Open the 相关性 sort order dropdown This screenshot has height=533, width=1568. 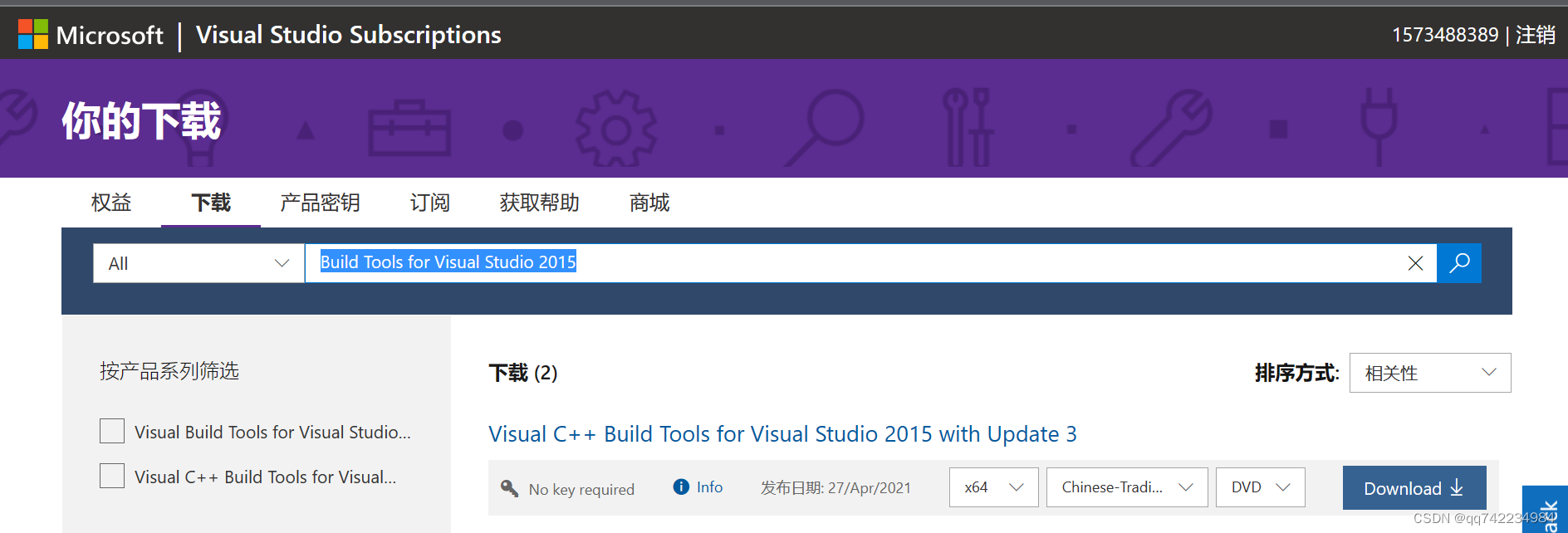tap(1429, 373)
